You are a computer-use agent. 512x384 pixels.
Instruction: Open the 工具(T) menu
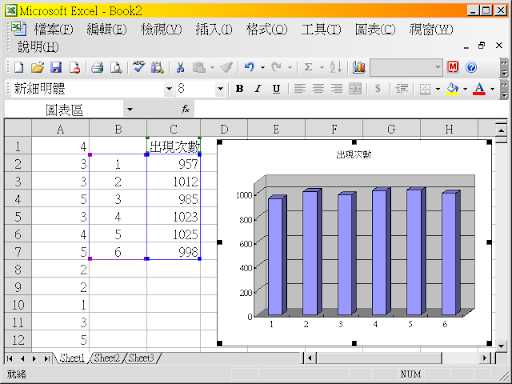[x=321, y=29]
